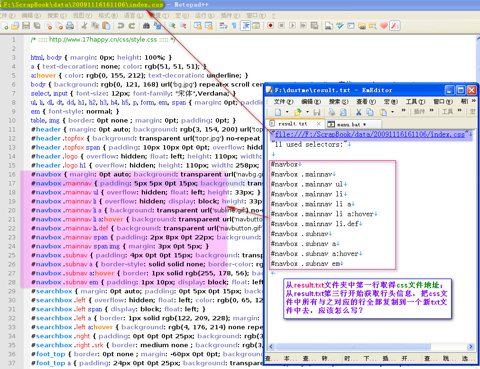480x369 pixels.
Task: Open the Search (搜索) menu in EmEditor
Action: (x=338, y=102)
